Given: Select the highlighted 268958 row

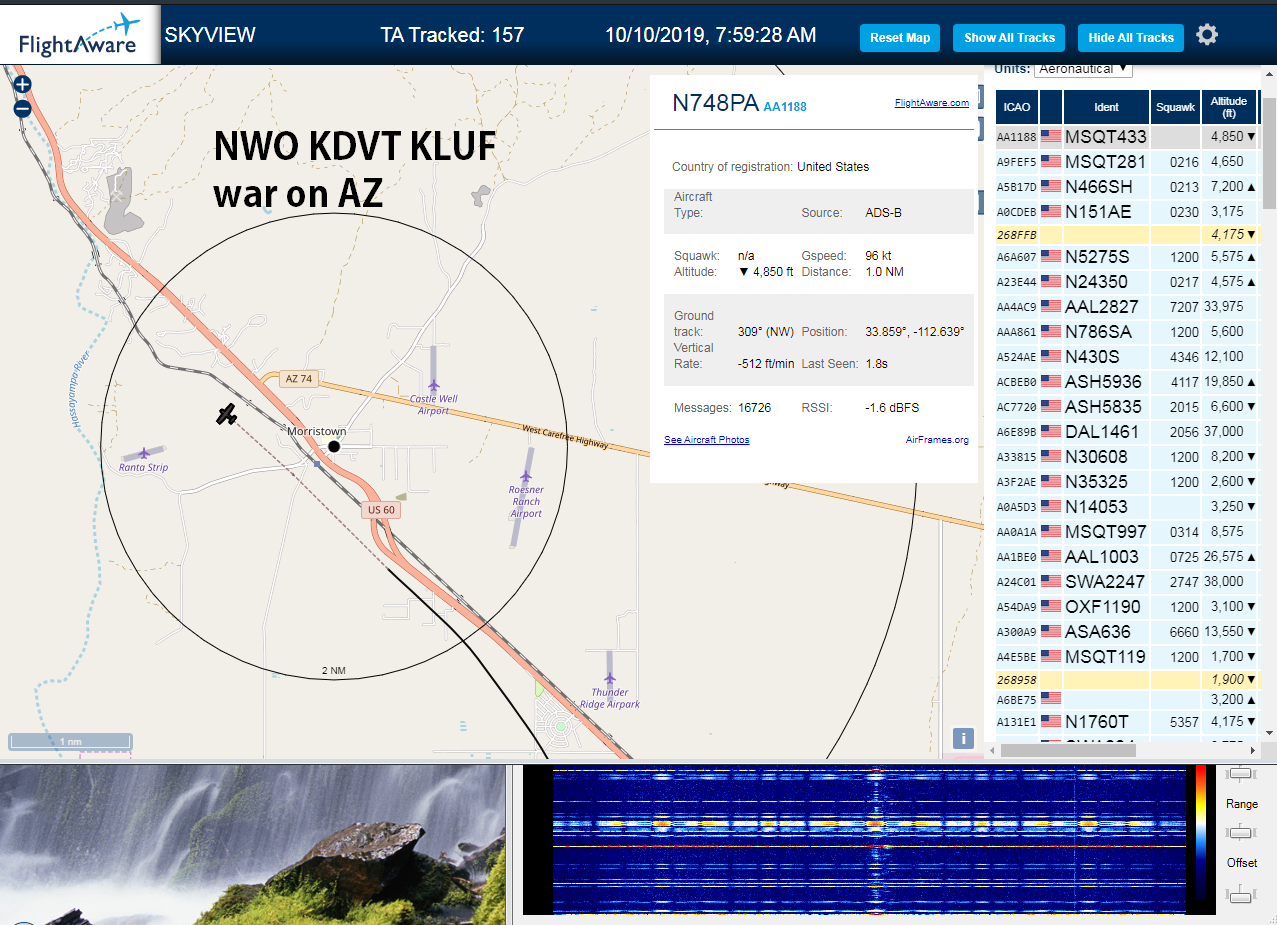Looking at the screenshot, I should (1127, 679).
